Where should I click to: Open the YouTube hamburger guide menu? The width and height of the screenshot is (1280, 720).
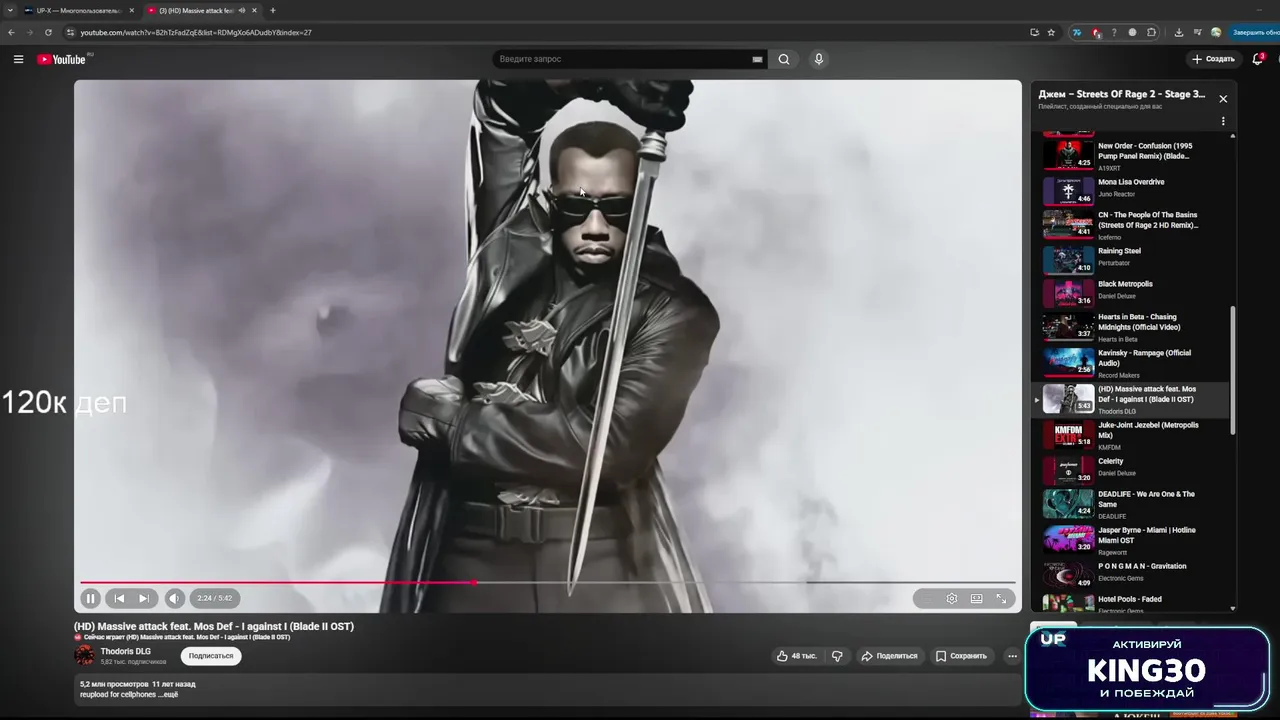(18, 59)
